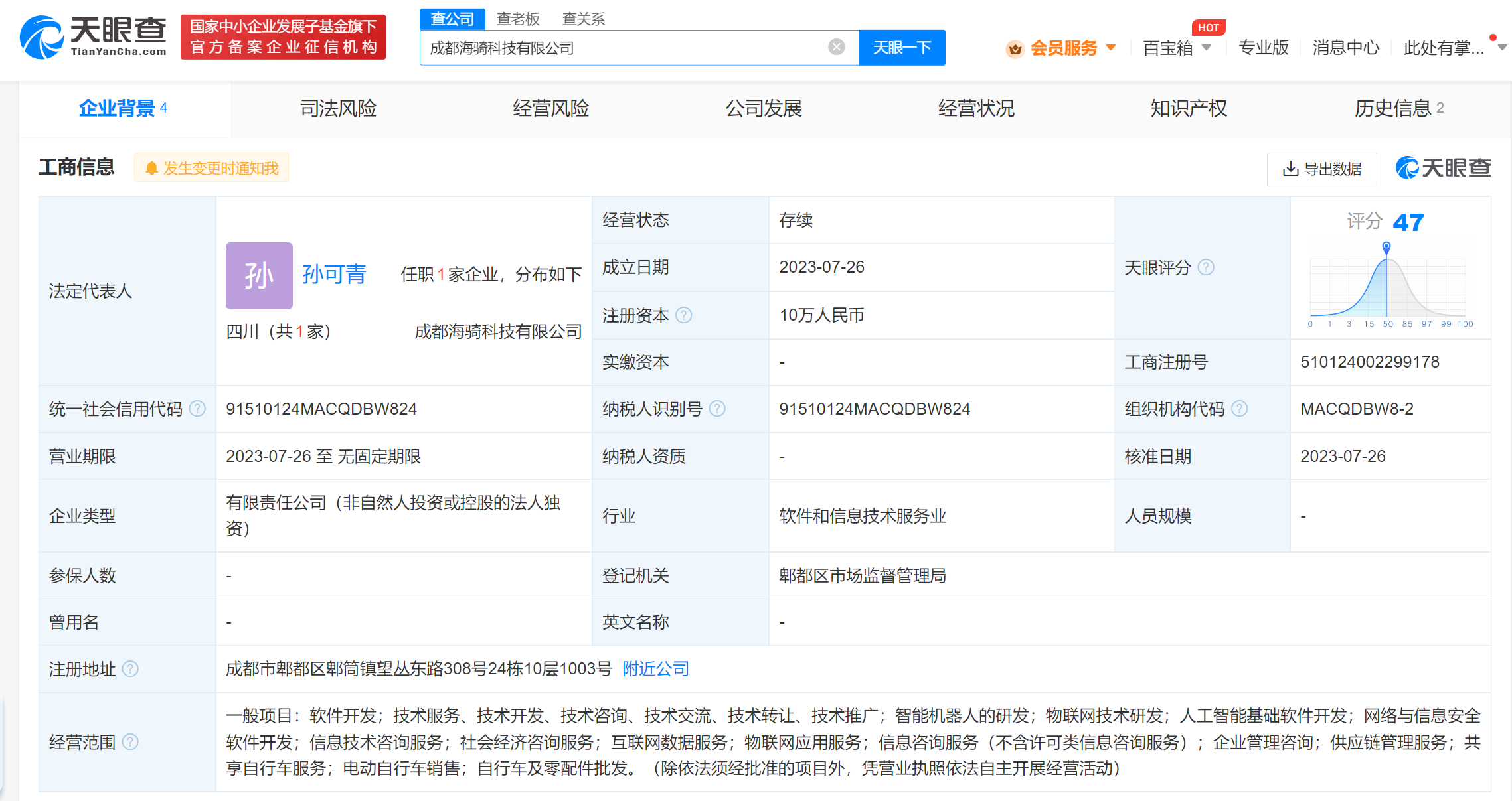Open the 知识产权 tab
Viewport: 1512px width, 801px height.
[1189, 108]
